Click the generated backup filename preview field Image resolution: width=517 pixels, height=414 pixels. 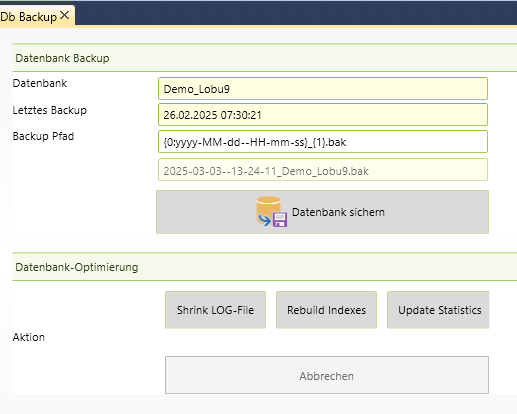click(x=323, y=170)
